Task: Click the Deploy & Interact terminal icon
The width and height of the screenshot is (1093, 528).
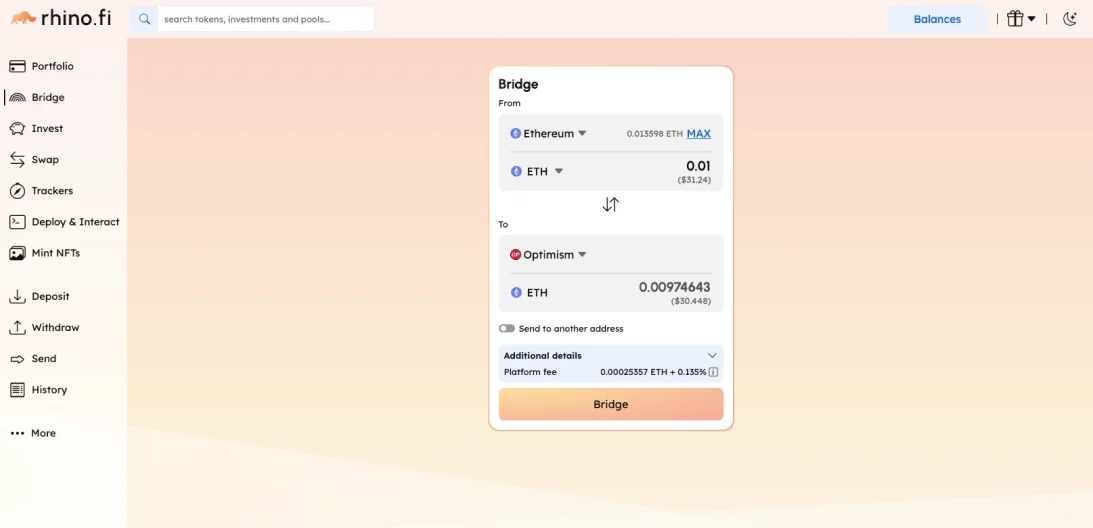Action: point(17,222)
